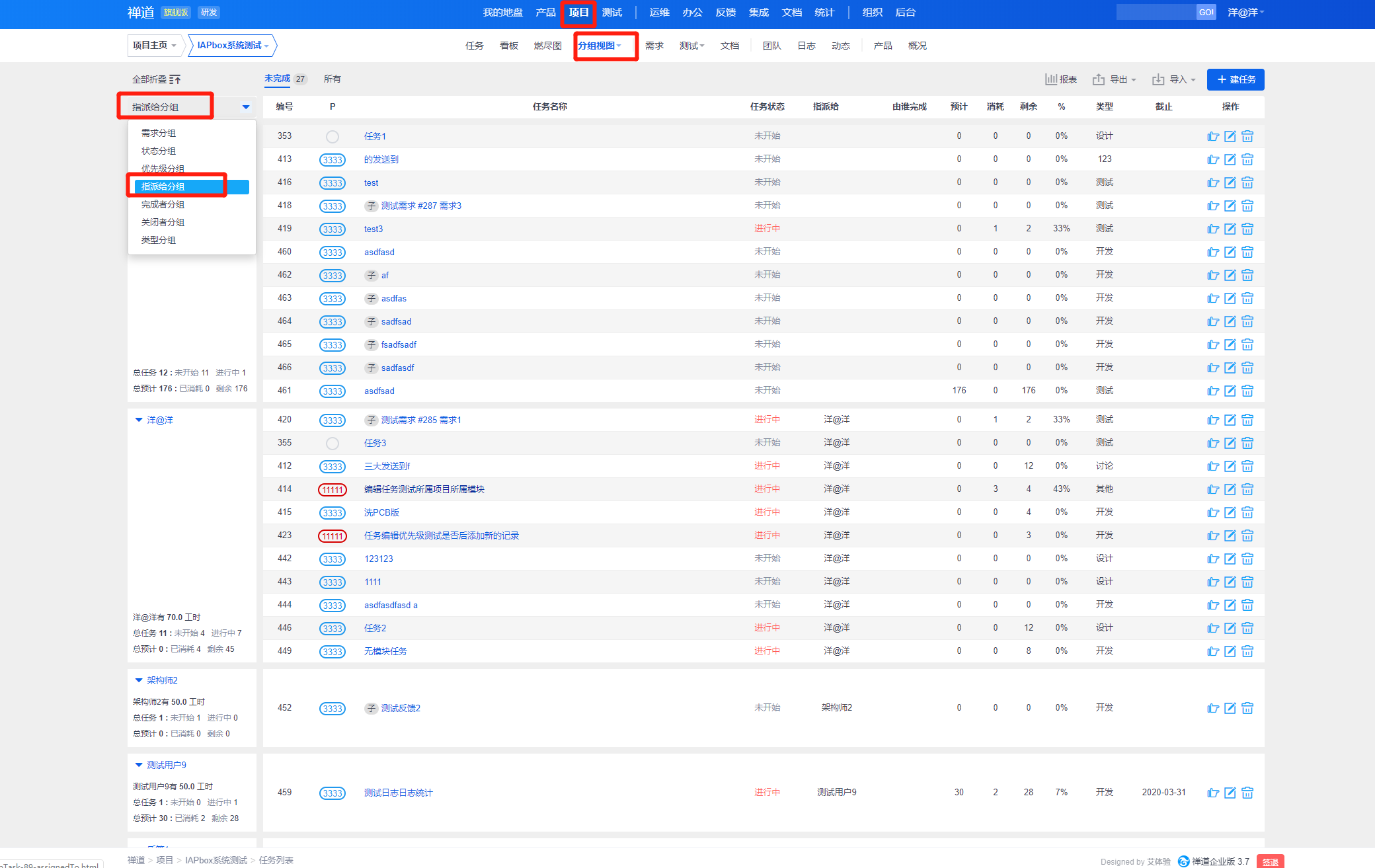
Task: Click edit icon for task 452
Action: click(1230, 708)
